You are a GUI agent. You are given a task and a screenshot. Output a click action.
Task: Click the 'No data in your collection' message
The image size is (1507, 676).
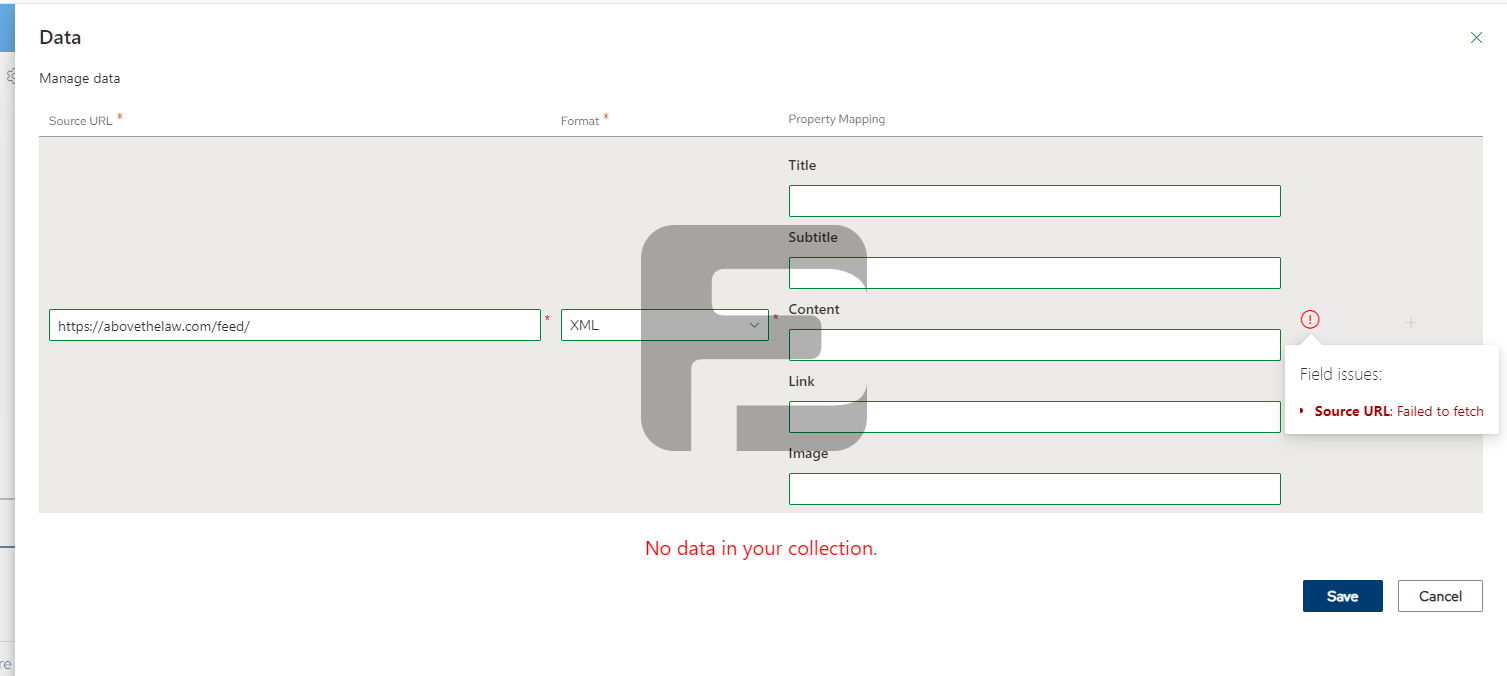[761, 548]
